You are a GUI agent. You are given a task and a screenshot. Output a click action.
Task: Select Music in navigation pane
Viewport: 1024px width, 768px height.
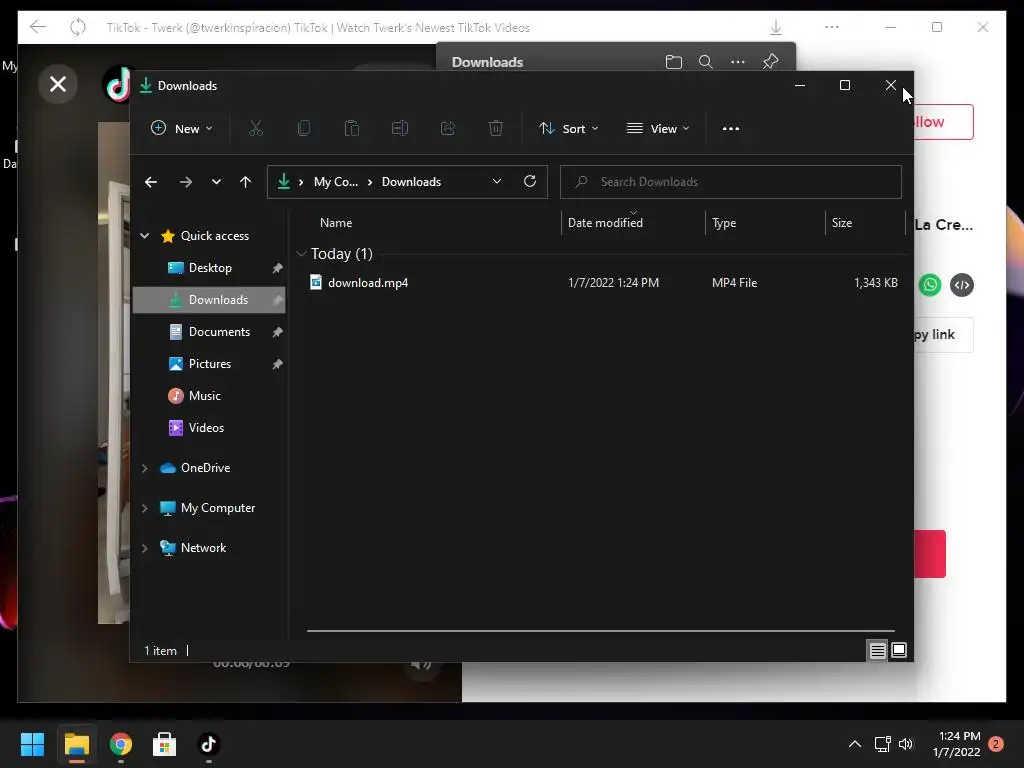click(x=209, y=396)
